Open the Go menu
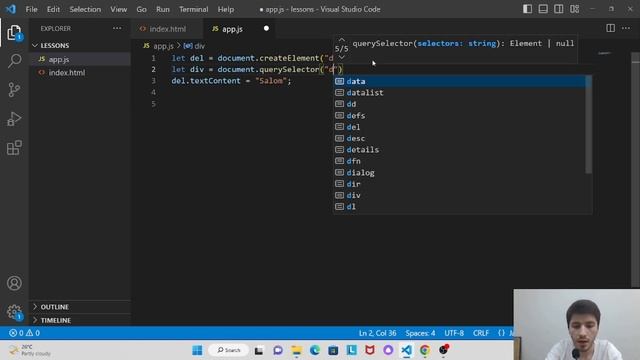The height and width of the screenshot is (360, 640). (141, 9)
